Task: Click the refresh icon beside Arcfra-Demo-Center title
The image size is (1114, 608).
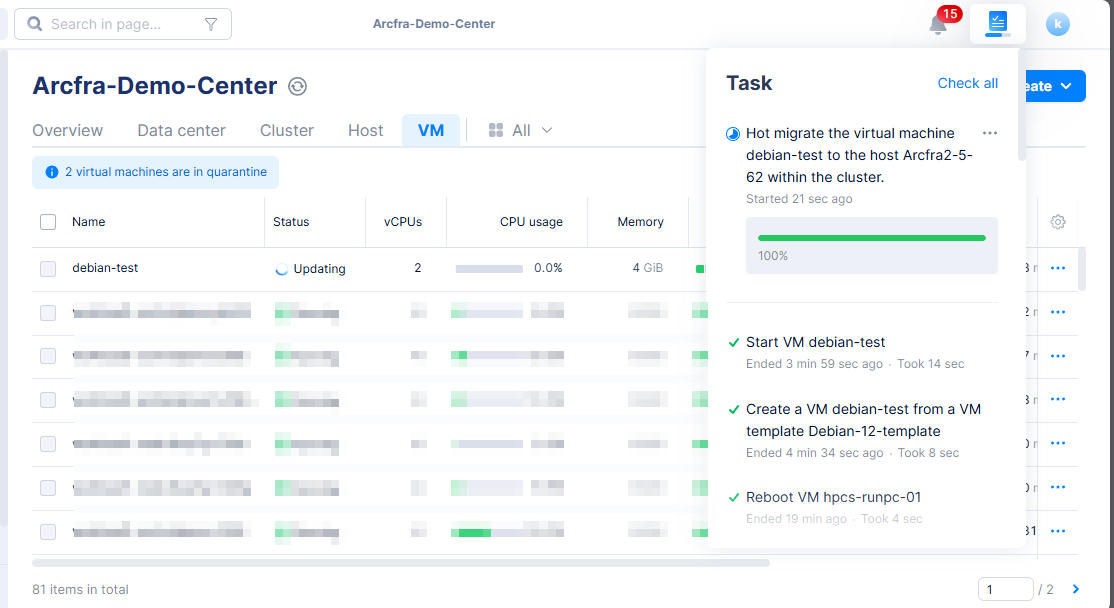Action: pyautogui.click(x=297, y=87)
